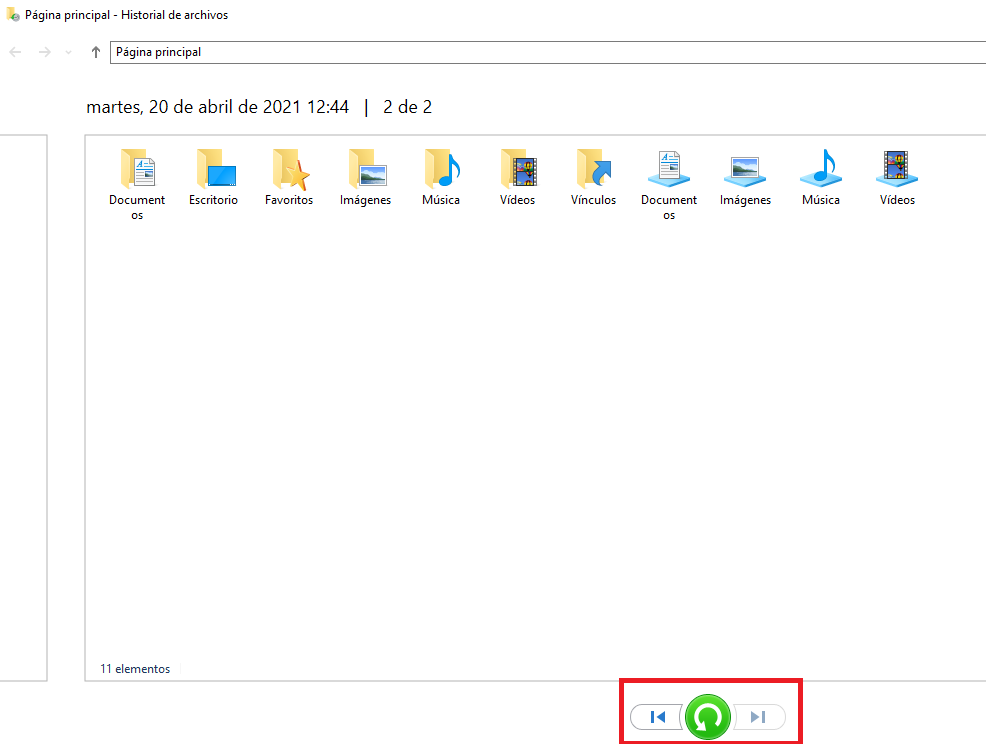Open the yellow Documentos folder
The height and width of the screenshot is (744, 986).
pos(137,170)
